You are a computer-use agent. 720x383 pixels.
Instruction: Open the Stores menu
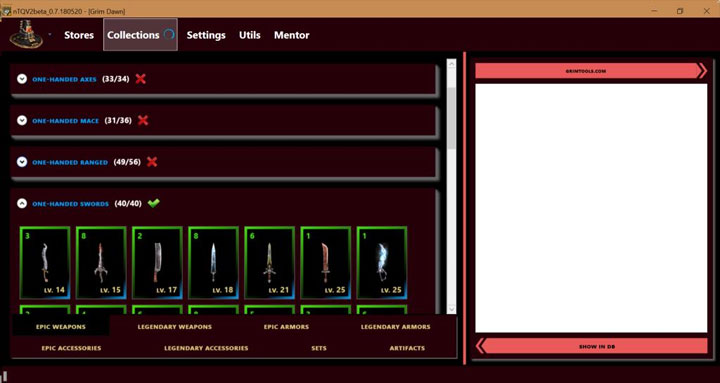coord(79,35)
